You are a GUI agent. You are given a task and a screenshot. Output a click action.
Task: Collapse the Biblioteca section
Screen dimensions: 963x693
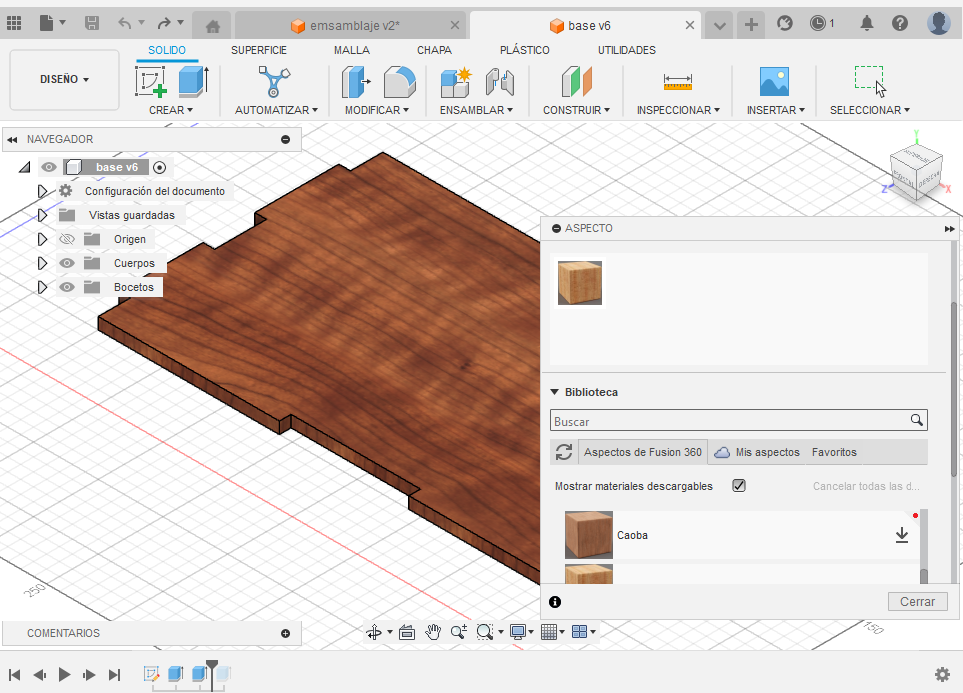(x=555, y=392)
